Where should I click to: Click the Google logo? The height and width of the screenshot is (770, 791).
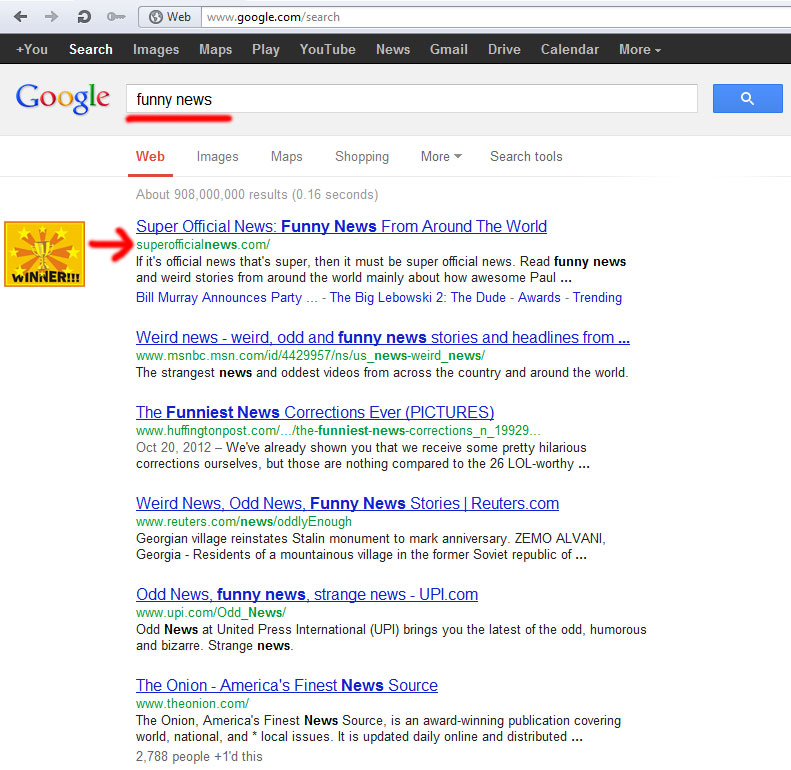63,98
